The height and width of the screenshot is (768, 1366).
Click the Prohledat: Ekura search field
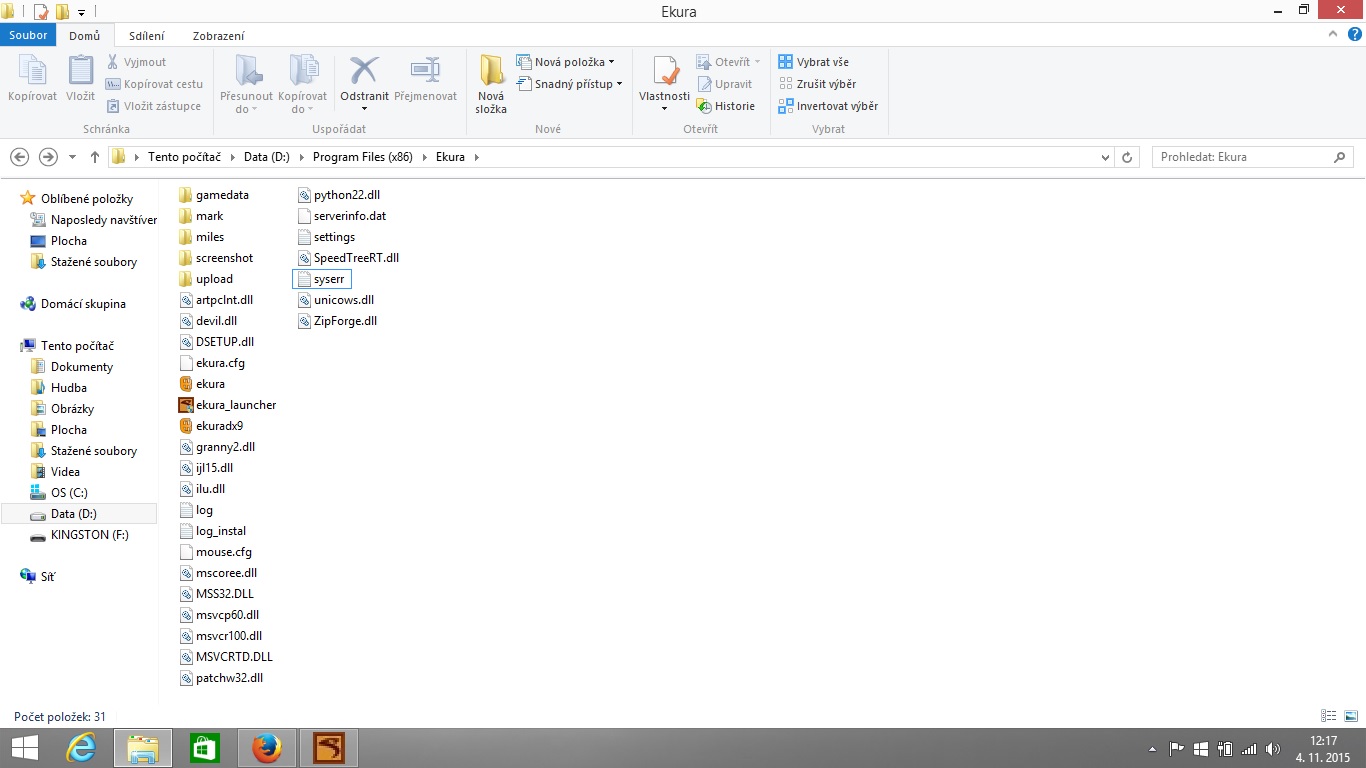tap(1240, 157)
